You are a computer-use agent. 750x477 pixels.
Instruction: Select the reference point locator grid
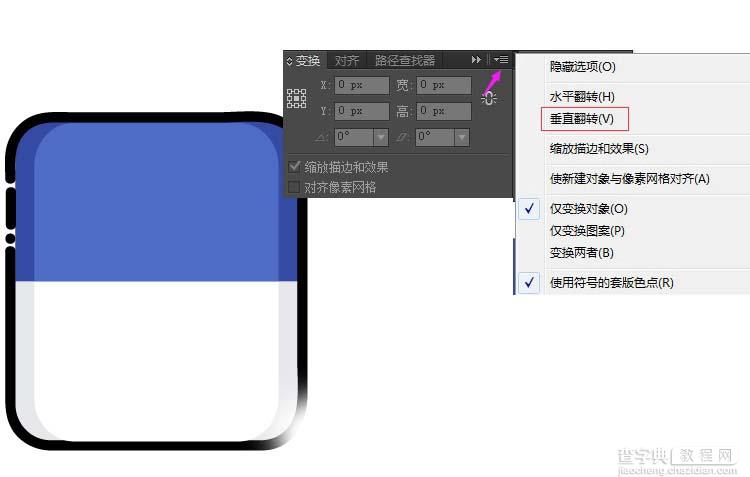(x=297, y=99)
